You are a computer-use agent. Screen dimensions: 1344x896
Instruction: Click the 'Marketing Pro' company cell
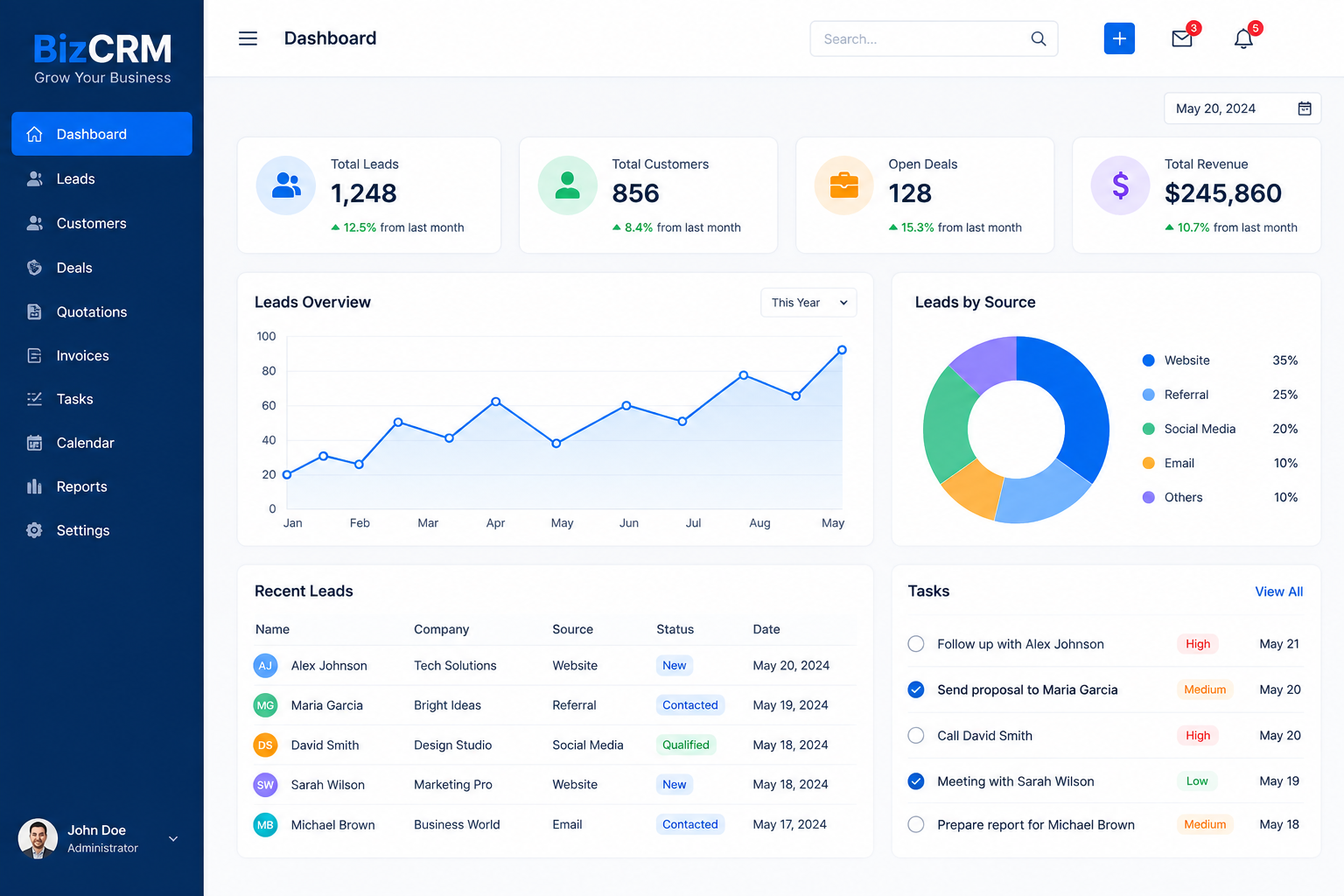[x=453, y=785]
